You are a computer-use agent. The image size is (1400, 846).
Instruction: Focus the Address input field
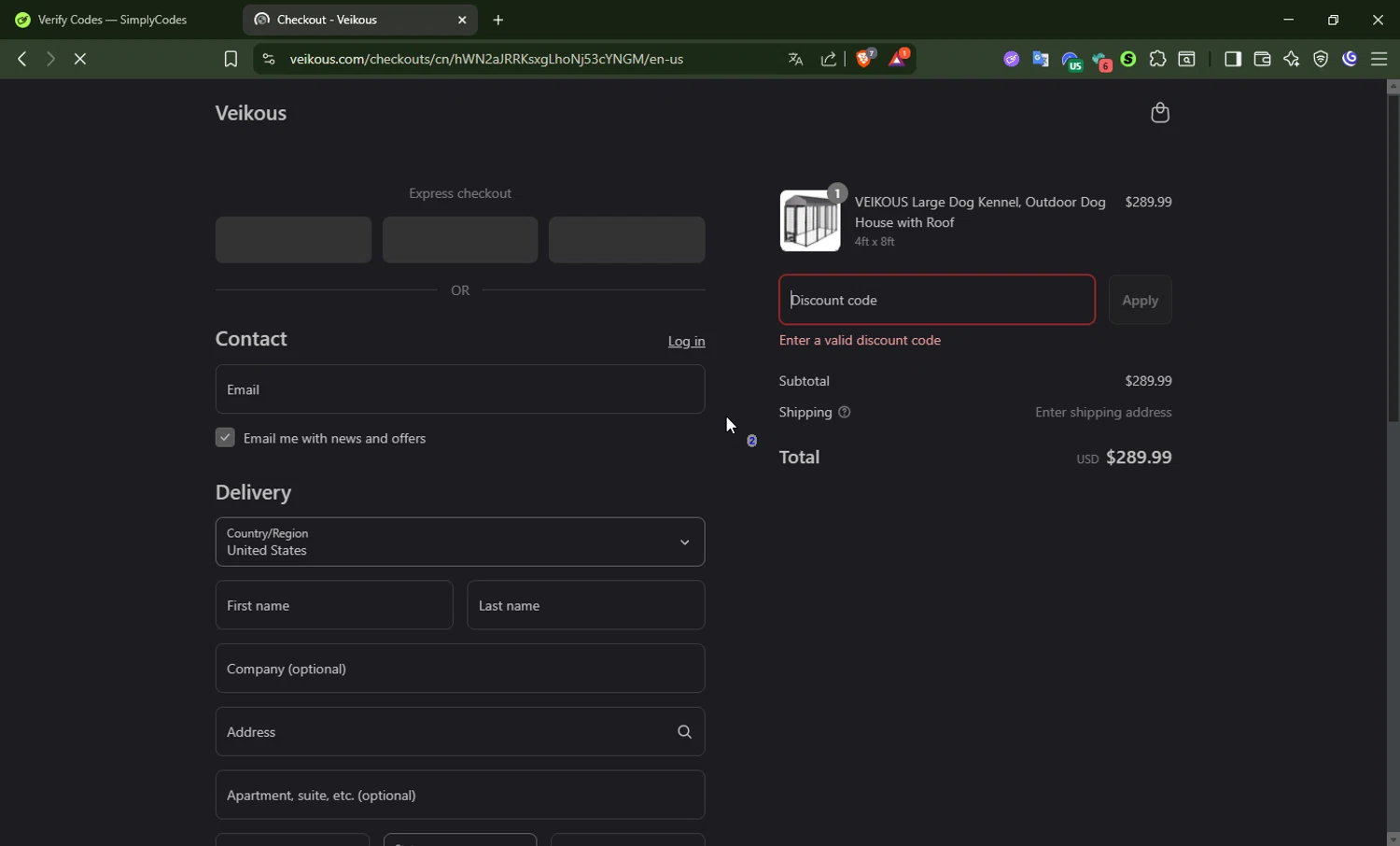[x=460, y=732]
